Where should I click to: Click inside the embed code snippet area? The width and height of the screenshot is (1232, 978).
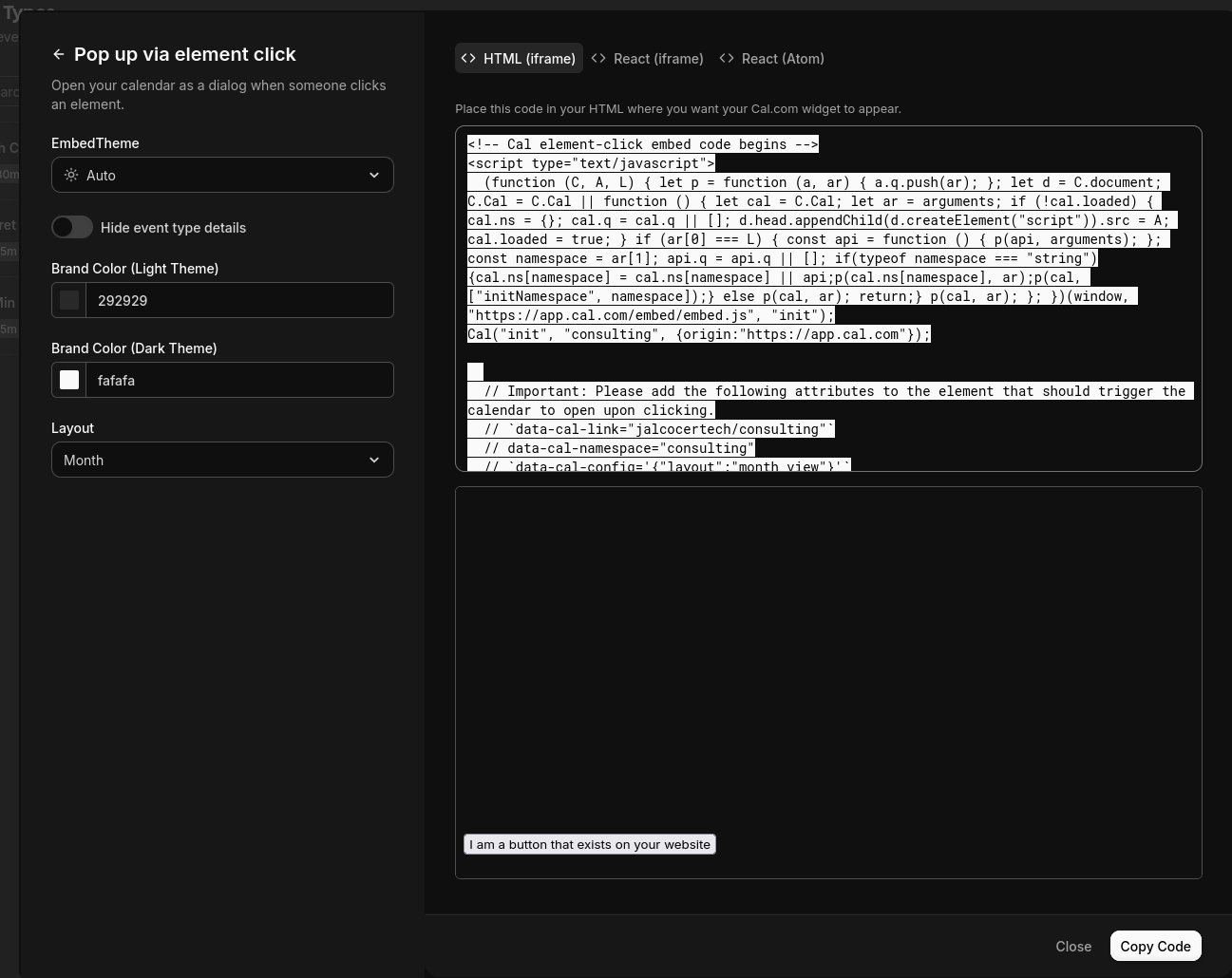coord(828,297)
